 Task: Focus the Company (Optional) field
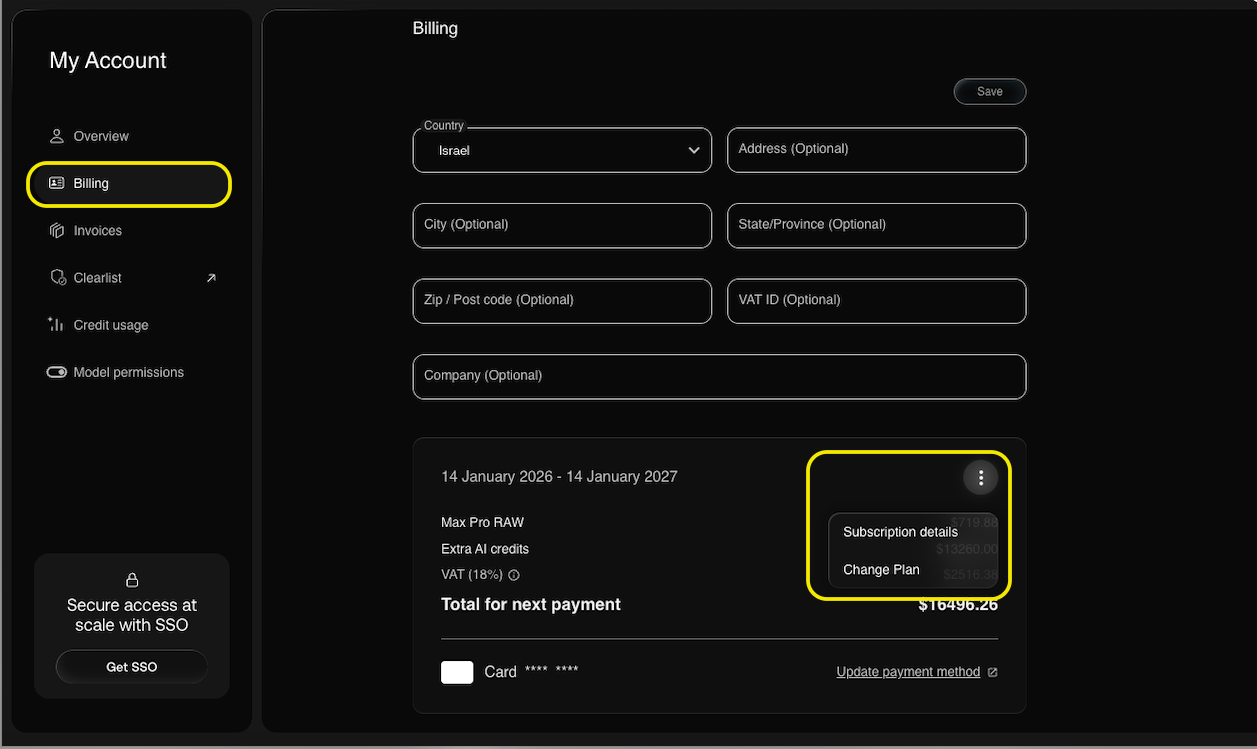click(x=719, y=376)
